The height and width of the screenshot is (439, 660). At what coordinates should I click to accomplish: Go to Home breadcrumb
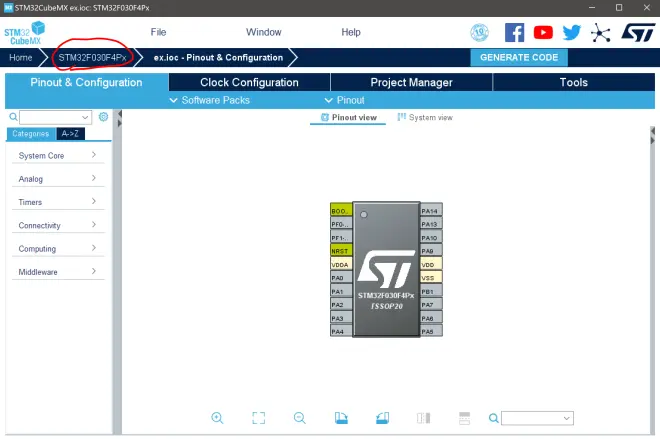click(21, 58)
